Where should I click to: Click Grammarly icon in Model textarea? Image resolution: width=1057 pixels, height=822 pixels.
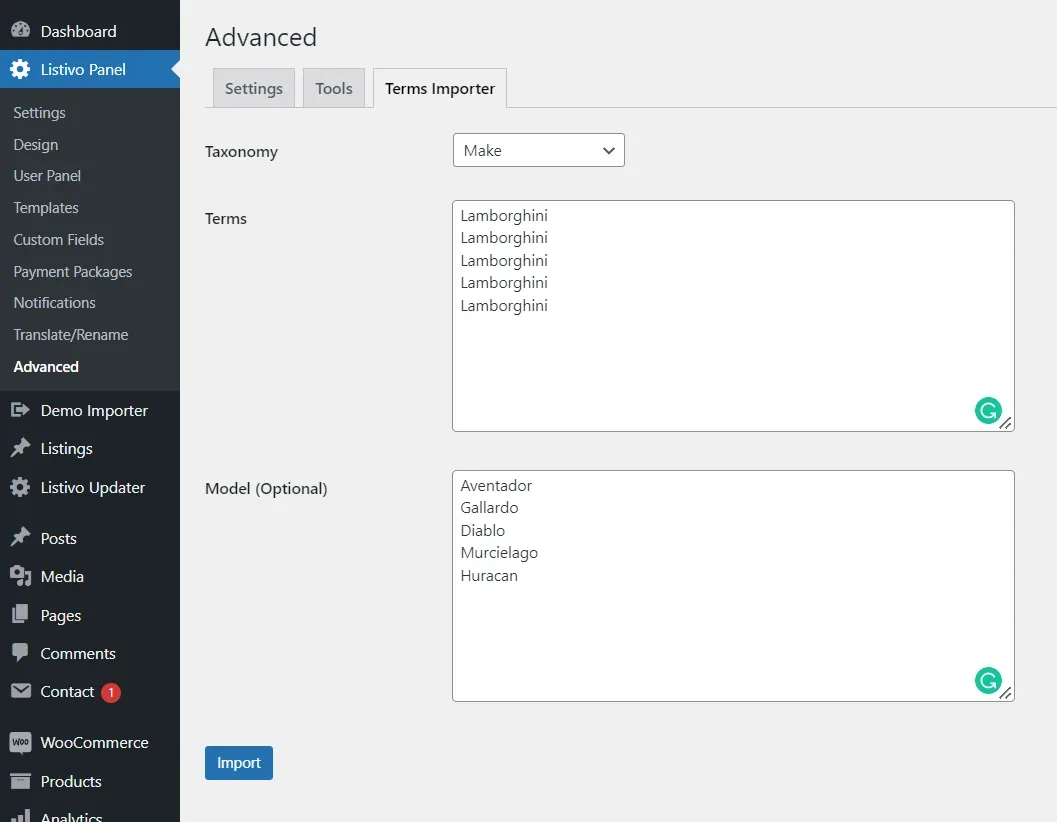(x=988, y=680)
